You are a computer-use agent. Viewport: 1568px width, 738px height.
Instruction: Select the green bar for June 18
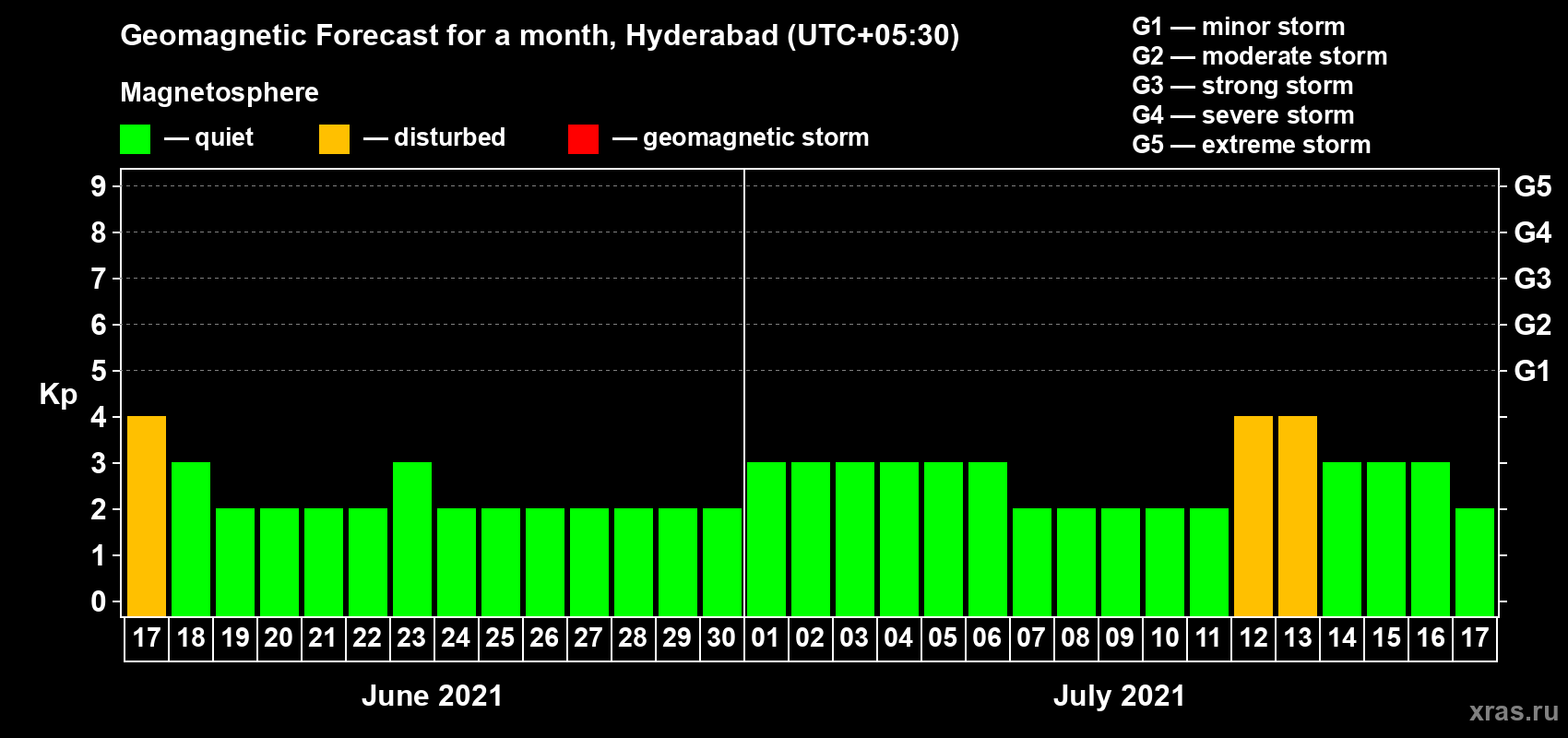tap(191, 539)
